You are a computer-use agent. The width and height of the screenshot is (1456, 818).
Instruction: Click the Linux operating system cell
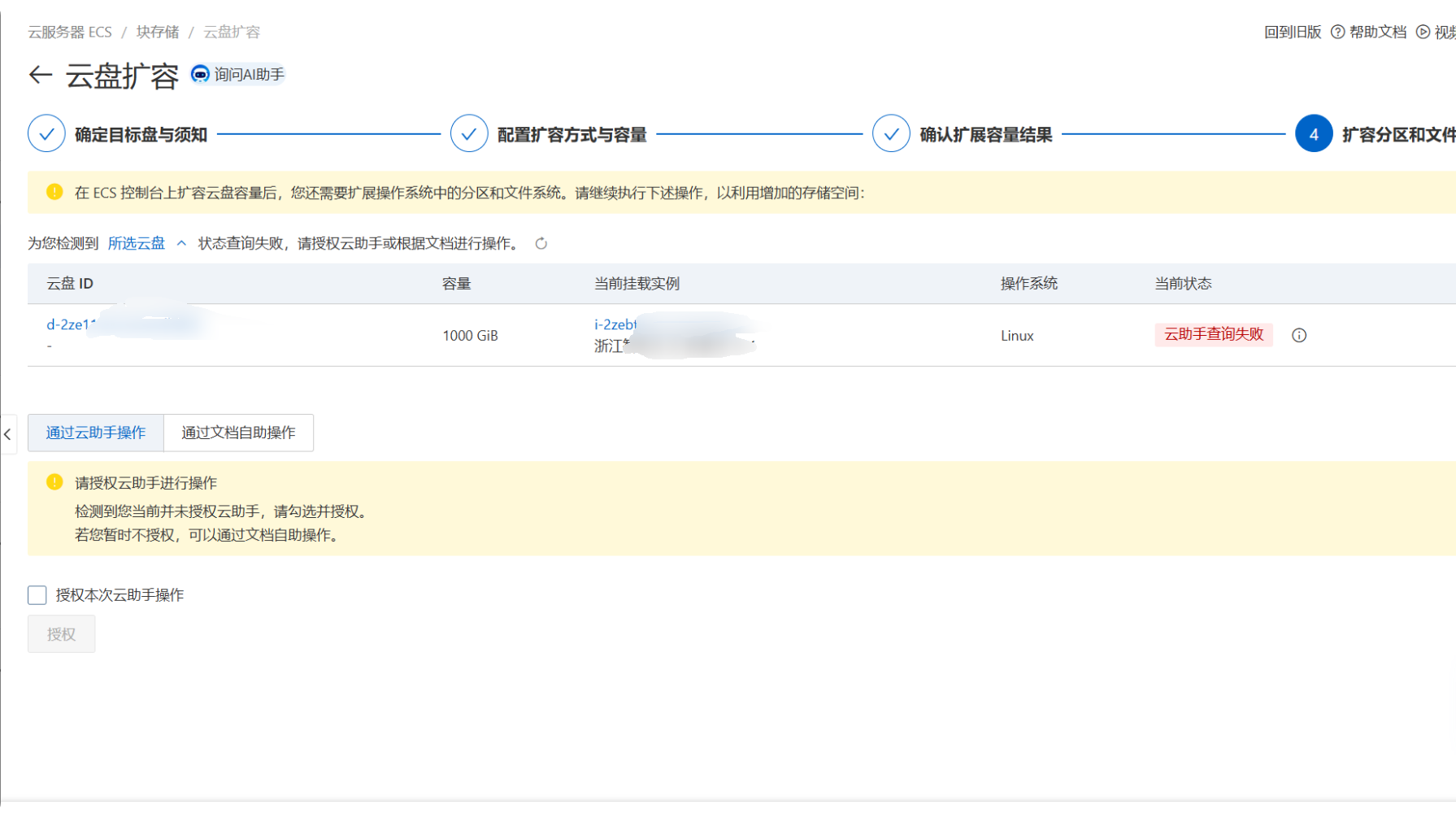click(x=1017, y=336)
